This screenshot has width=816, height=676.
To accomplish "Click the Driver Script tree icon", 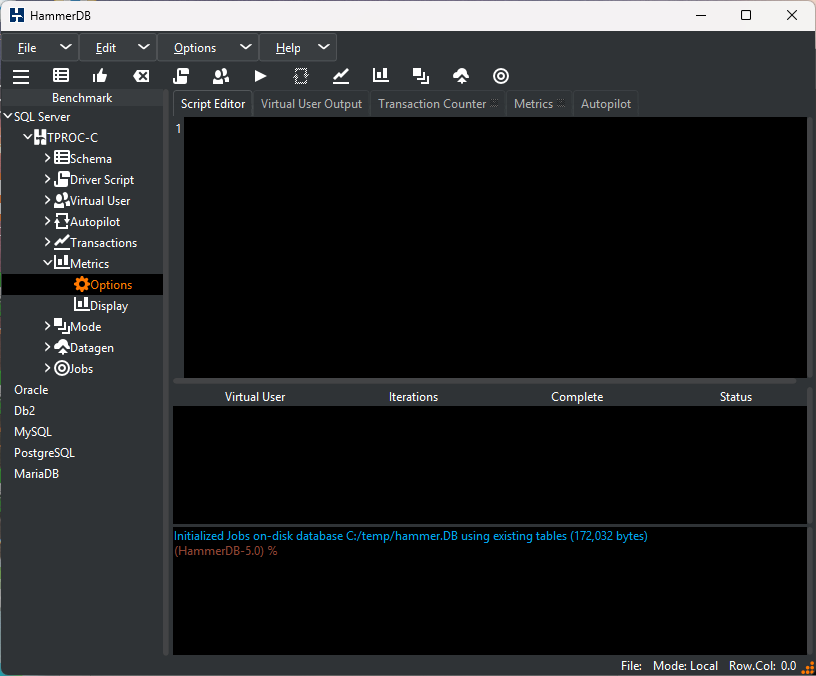I will tap(62, 179).
